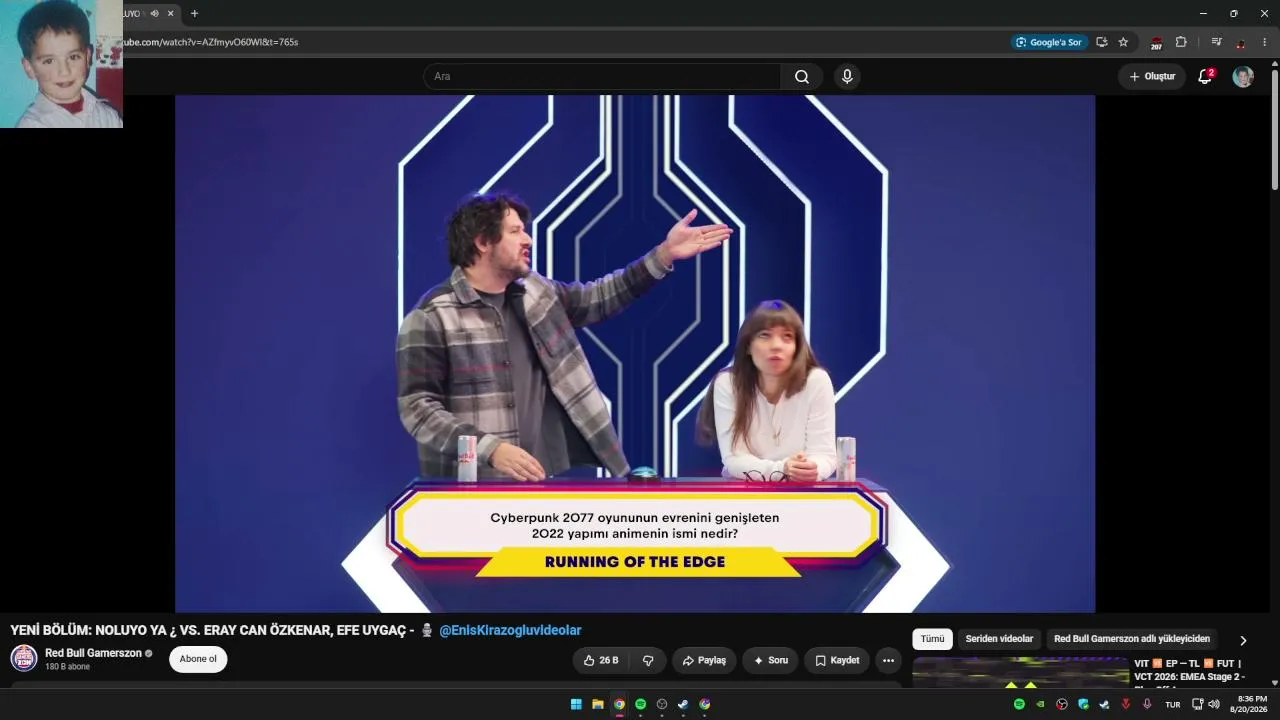This screenshot has height=720, width=1280.
Task: Open the Red Bull Gamerszon channel name
Action: click(x=93, y=653)
